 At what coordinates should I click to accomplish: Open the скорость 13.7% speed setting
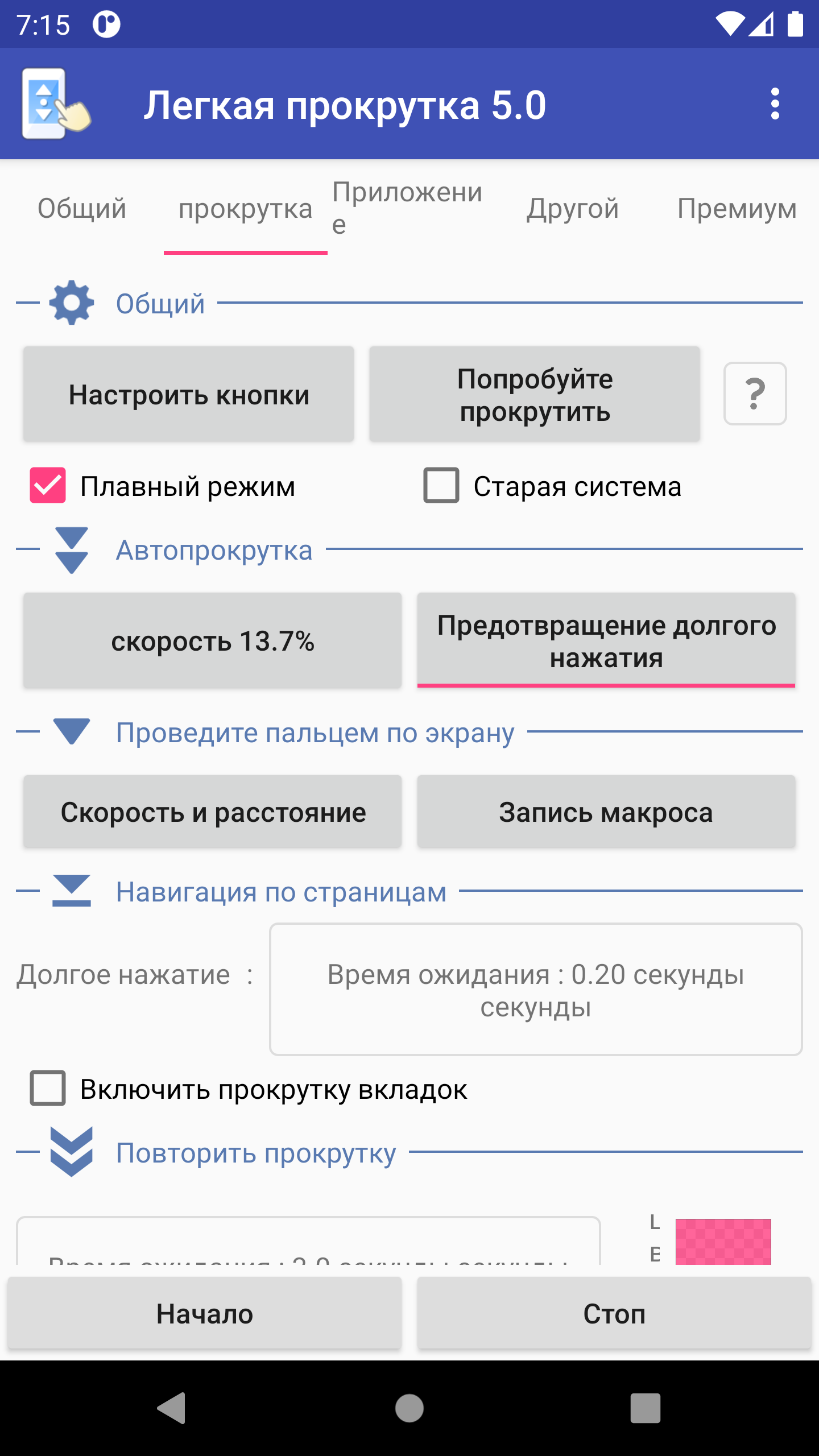tap(212, 640)
